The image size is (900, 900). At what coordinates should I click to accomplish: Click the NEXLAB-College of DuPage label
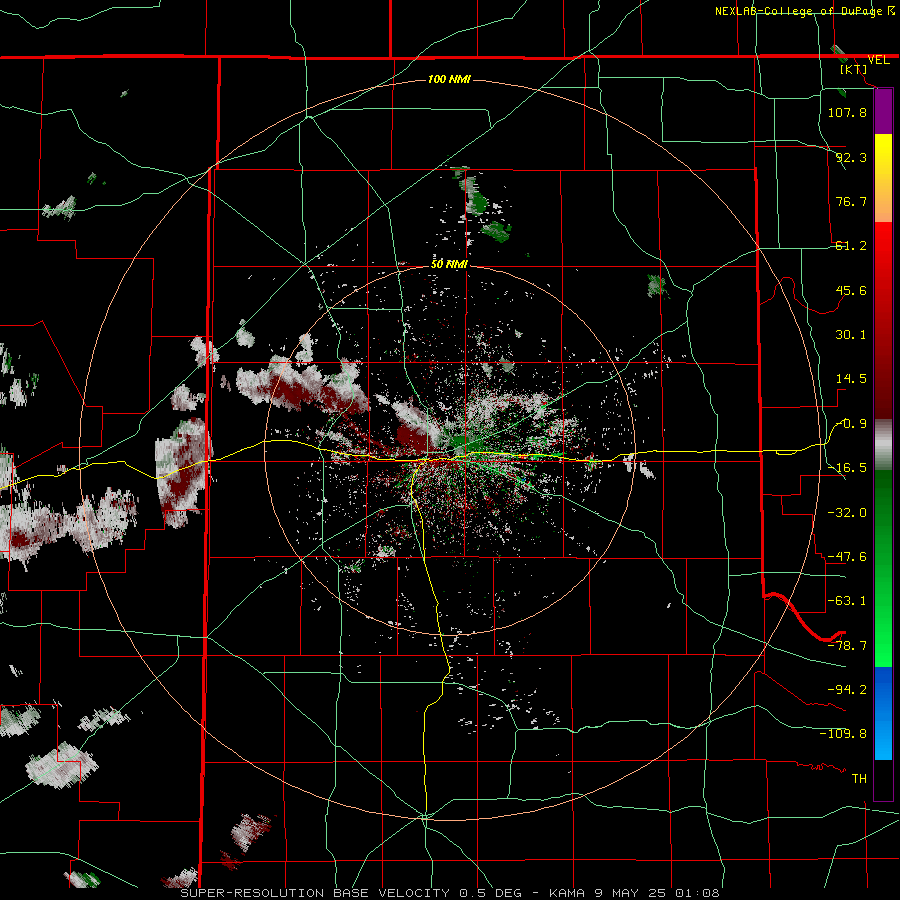(x=804, y=11)
